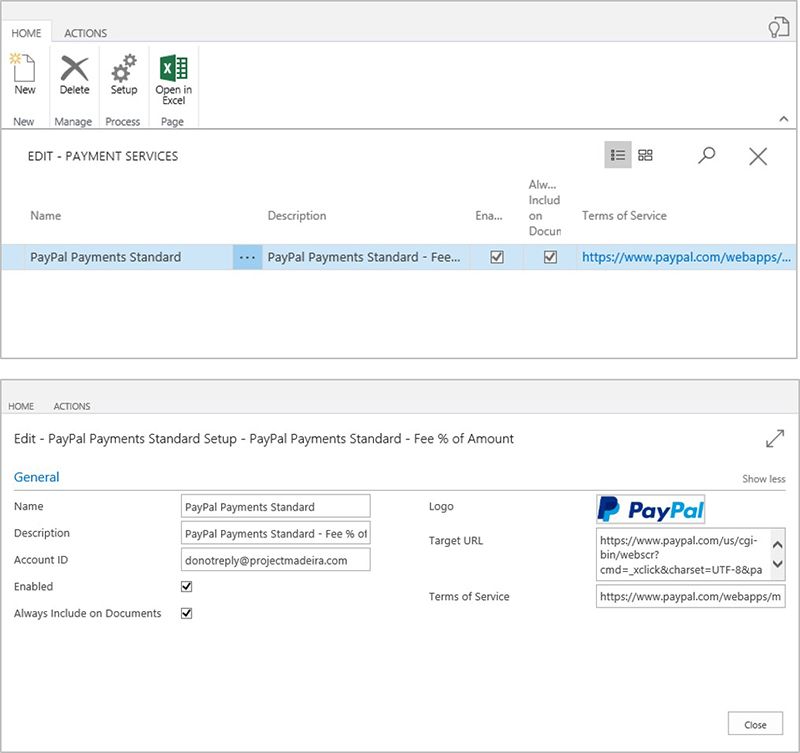The height and width of the screenshot is (753, 800).
Task: Open the ACTIONS tab in setup dialog
Action: tap(72, 406)
